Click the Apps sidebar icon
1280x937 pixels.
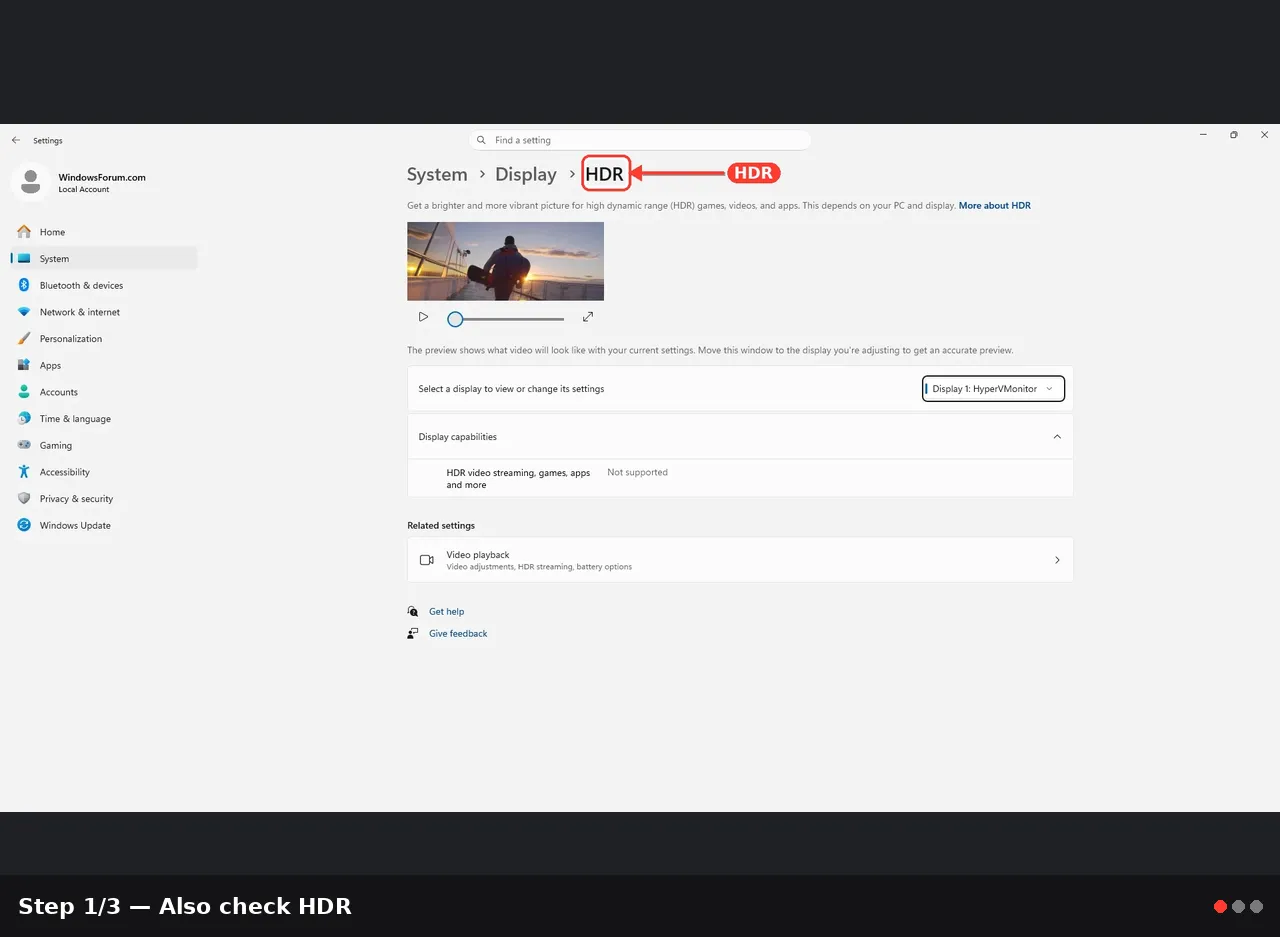[x=24, y=365]
